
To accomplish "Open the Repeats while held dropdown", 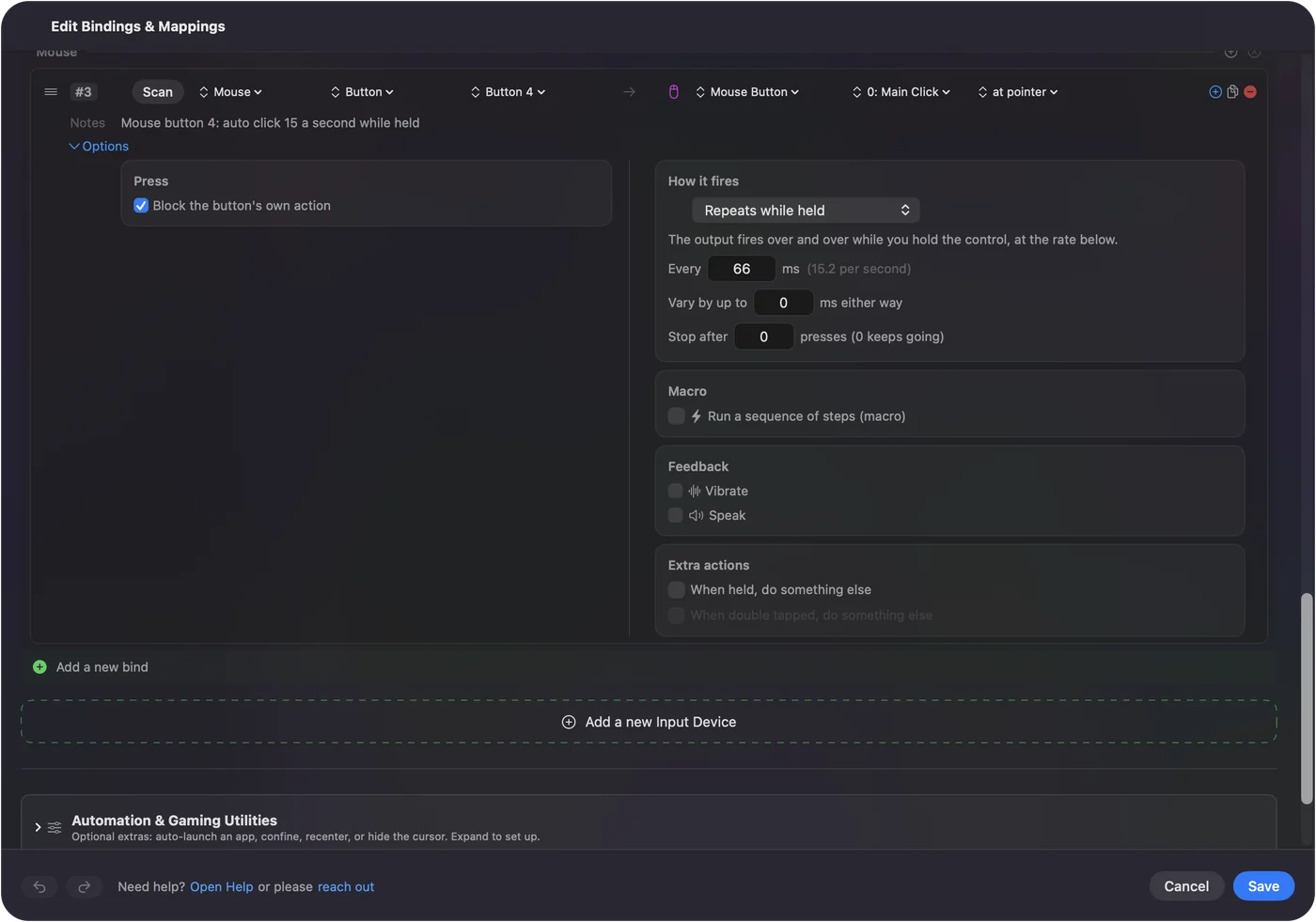I will [x=806, y=211].
